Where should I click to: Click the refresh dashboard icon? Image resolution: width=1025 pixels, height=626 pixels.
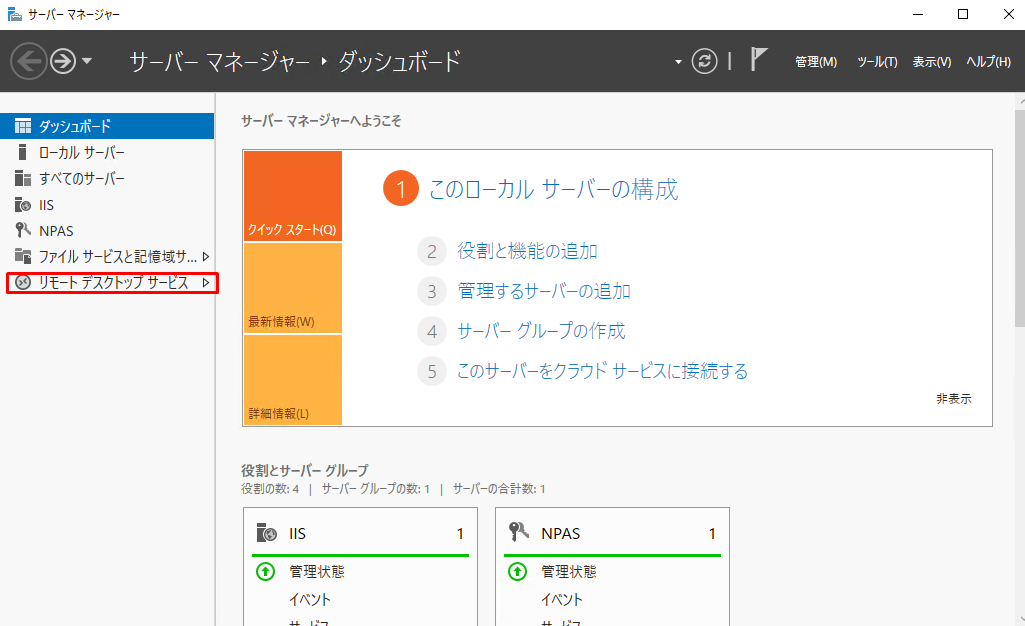(x=706, y=61)
